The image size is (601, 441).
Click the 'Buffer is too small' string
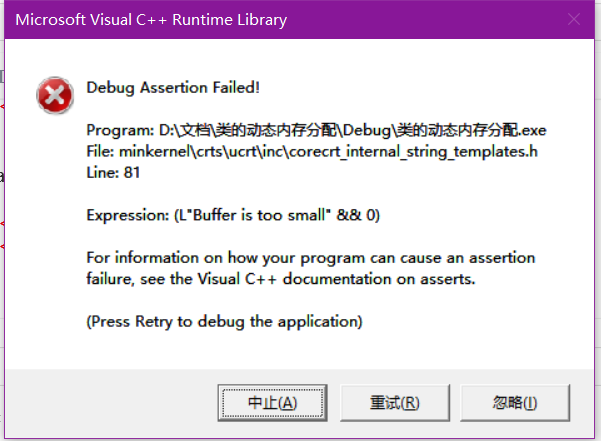(x=259, y=215)
